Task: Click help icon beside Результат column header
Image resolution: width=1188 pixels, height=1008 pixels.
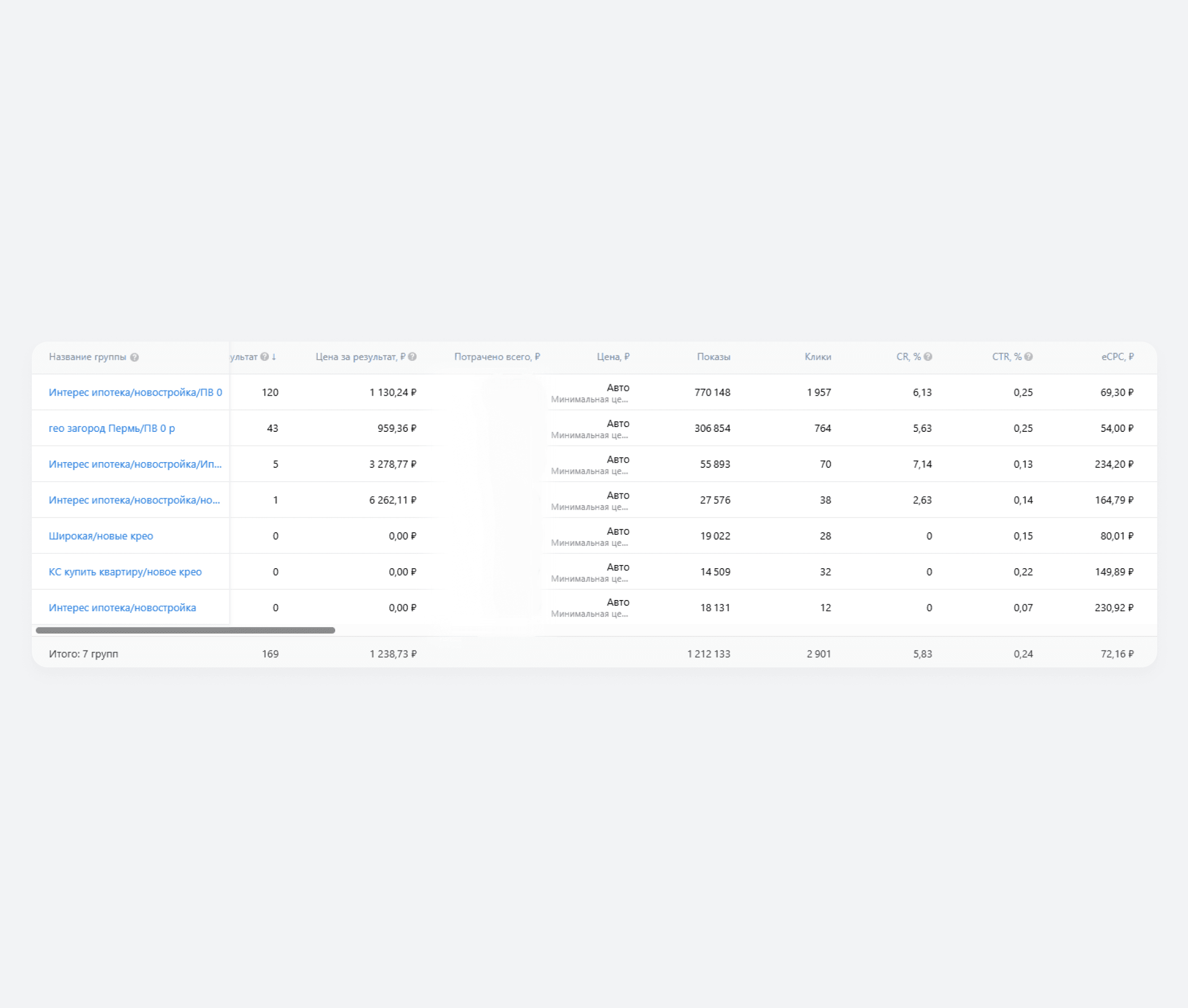Action: point(265,357)
